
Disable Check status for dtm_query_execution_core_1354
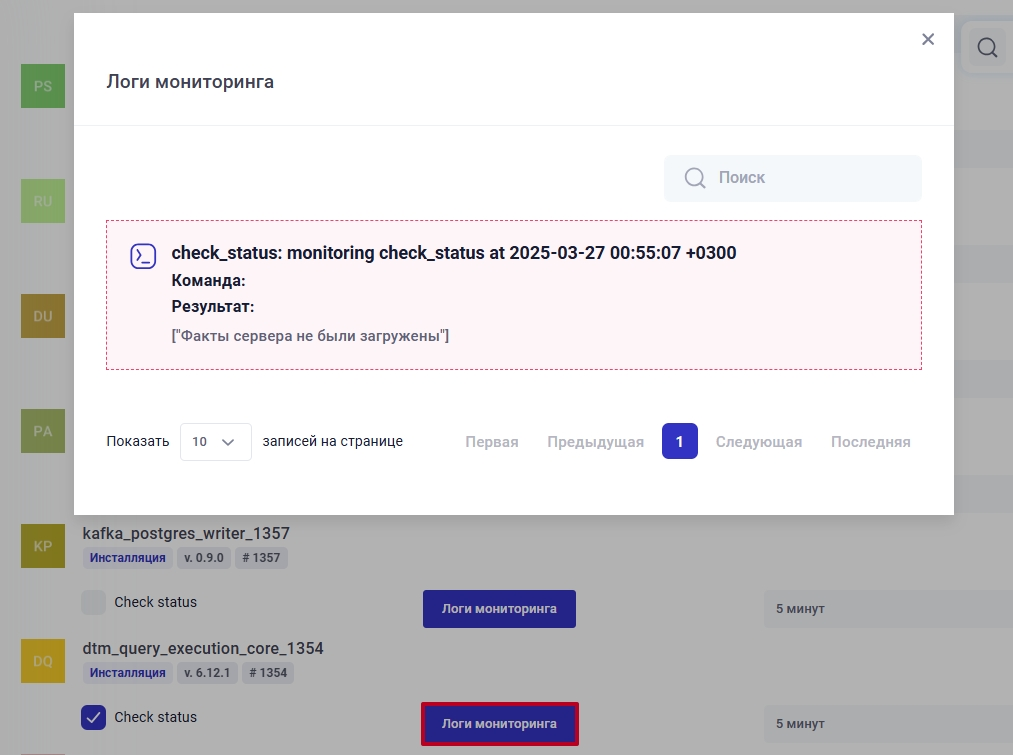(93, 717)
